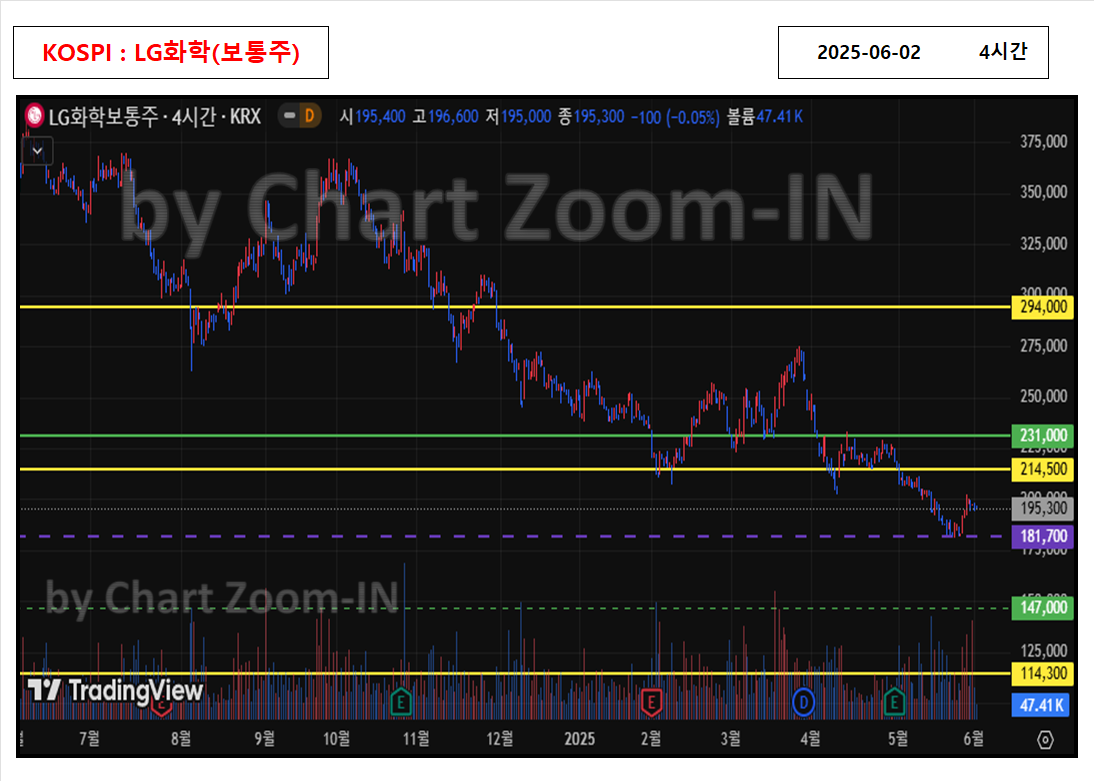This screenshot has height=781, width=1094.
Task: Click the change value -100 (-0.05%)
Action: pyautogui.click(x=675, y=117)
